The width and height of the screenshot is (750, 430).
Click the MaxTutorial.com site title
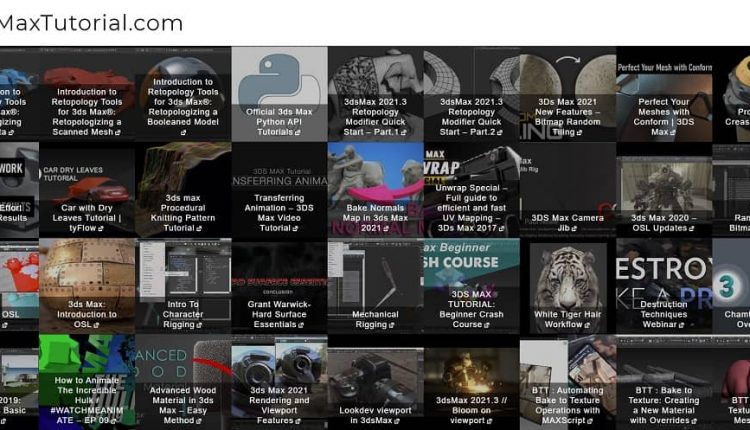[90, 22]
